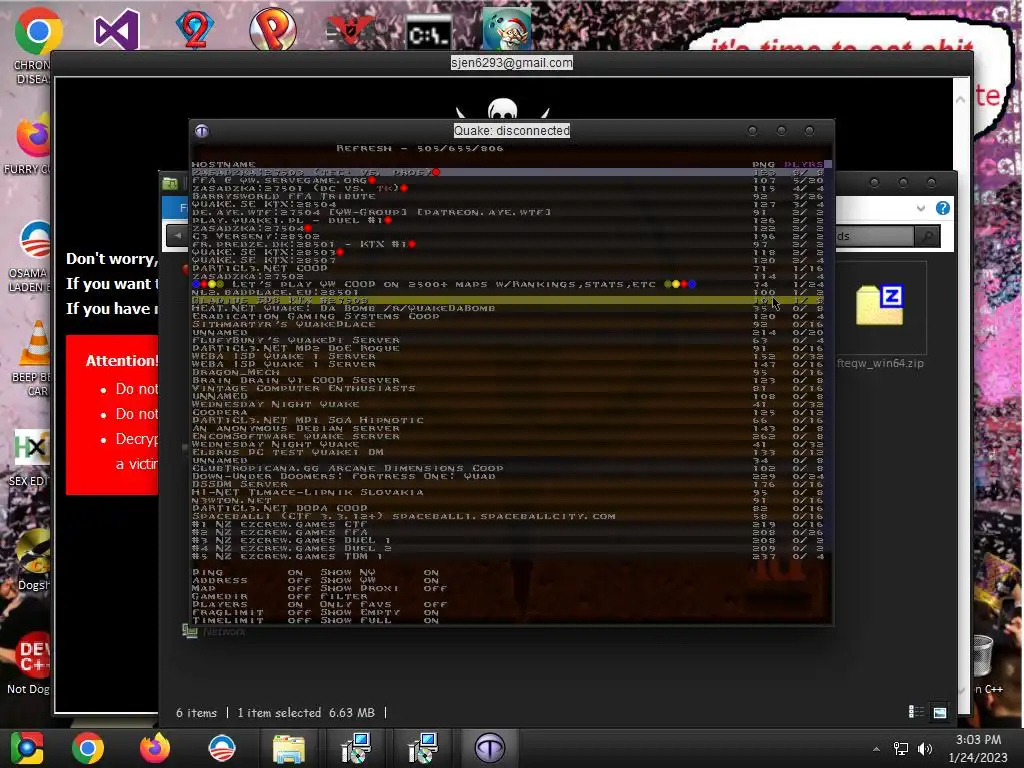Open the HxD icon labeled SEX ED
Image resolution: width=1024 pixels, height=768 pixels.
click(31, 447)
